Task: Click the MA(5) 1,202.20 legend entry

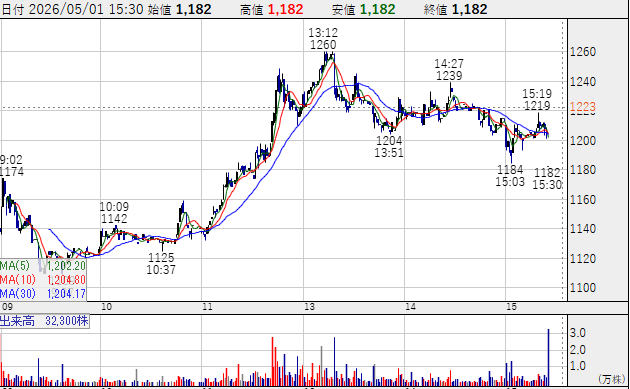Action: [x=43, y=266]
